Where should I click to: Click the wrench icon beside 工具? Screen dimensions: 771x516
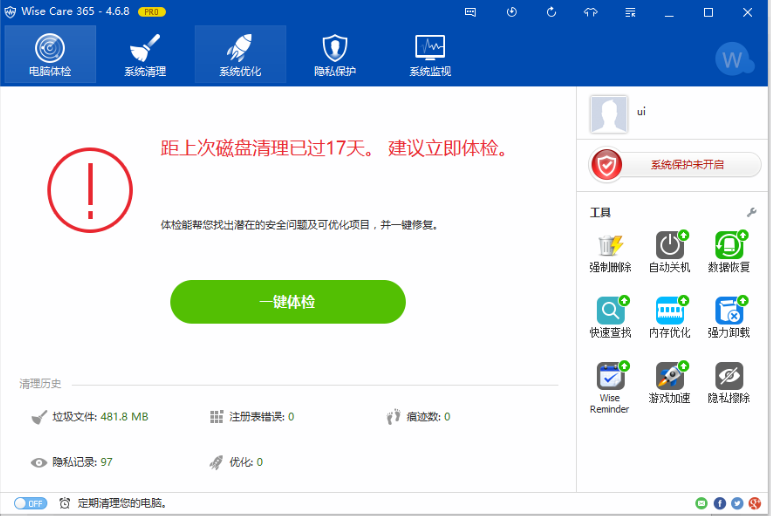pyautogui.click(x=751, y=212)
